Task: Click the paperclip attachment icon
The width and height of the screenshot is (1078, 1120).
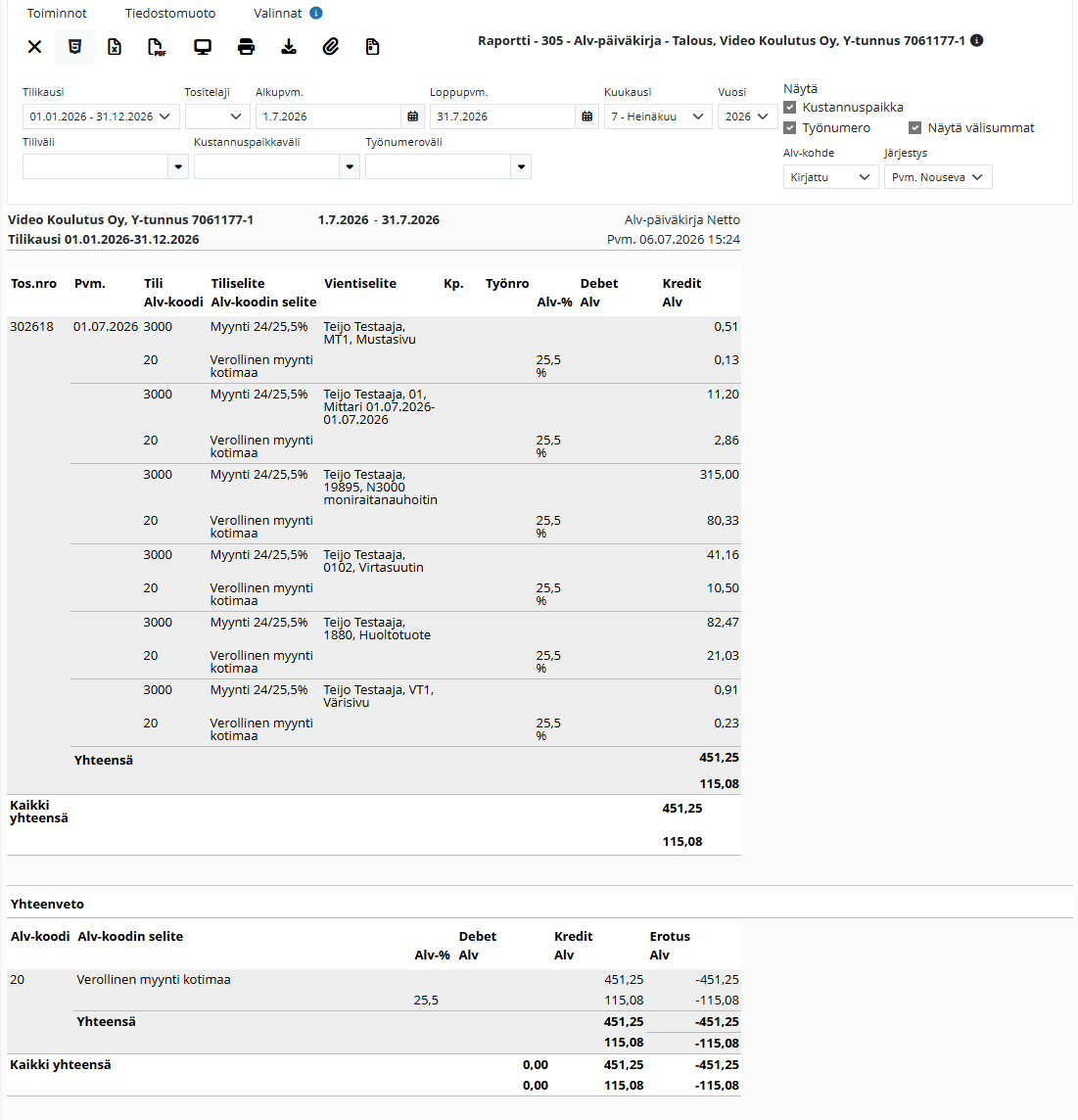Action: click(331, 47)
